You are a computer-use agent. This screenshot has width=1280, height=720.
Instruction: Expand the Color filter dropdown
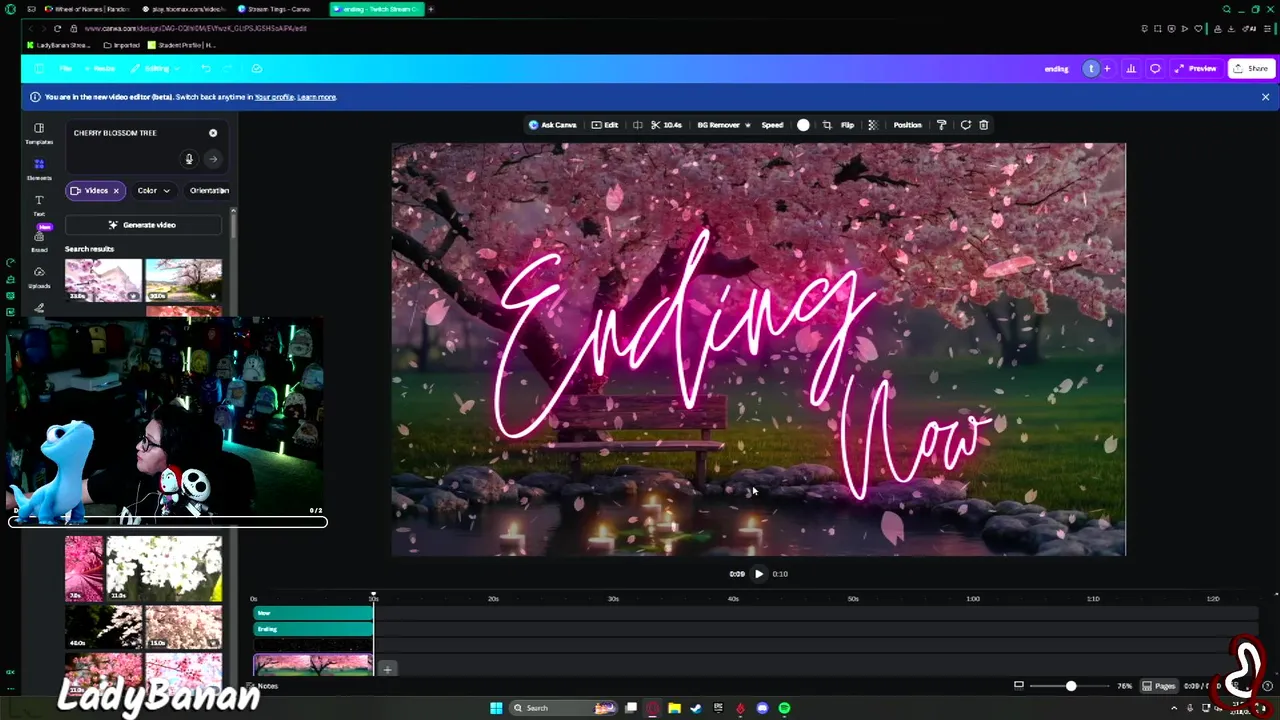click(x=154, y=190)
